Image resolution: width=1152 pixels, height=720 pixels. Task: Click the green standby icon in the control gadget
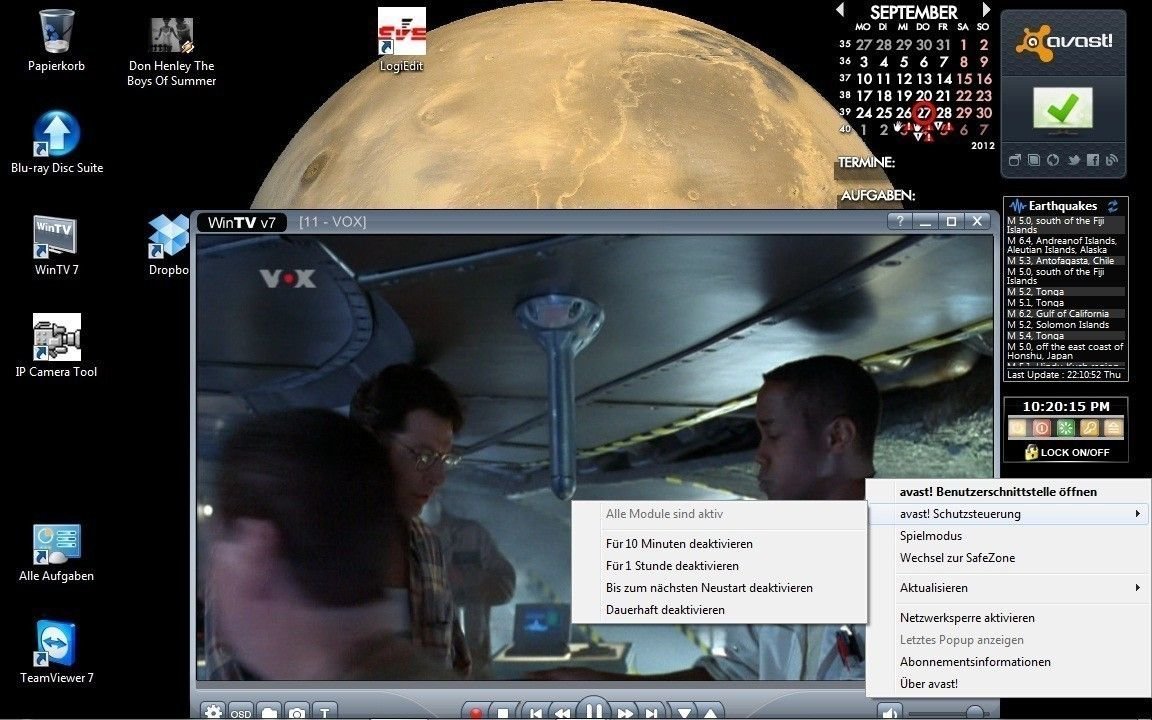[x=1065, y=428]
